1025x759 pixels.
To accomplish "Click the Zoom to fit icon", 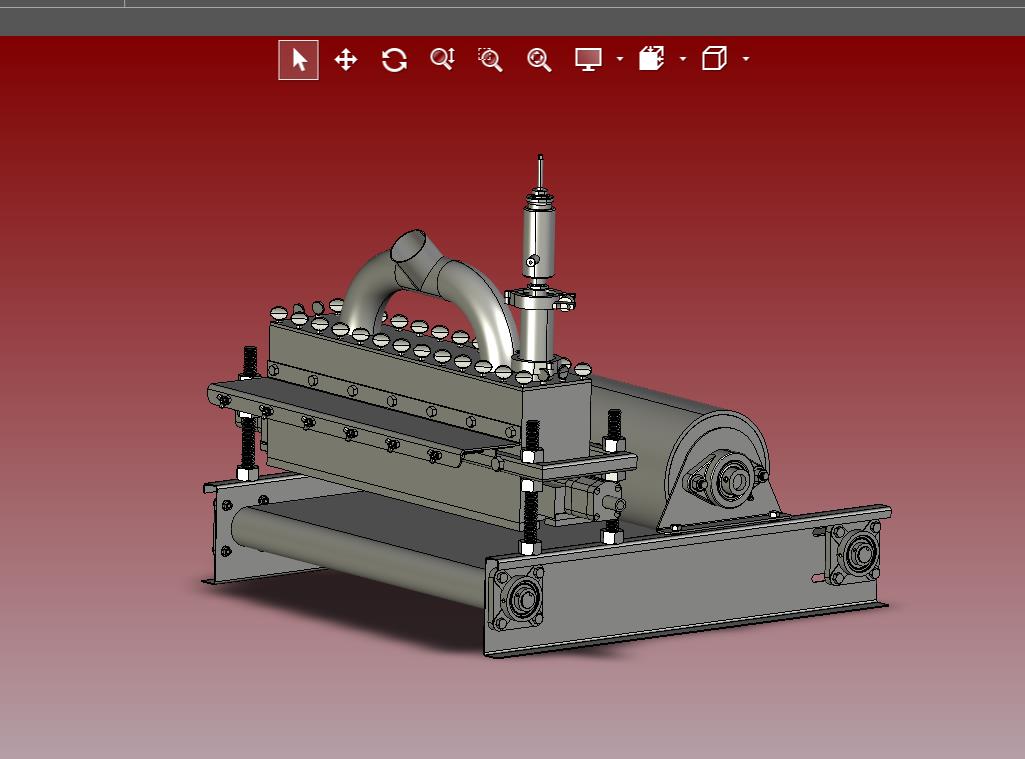I will 539,59.
